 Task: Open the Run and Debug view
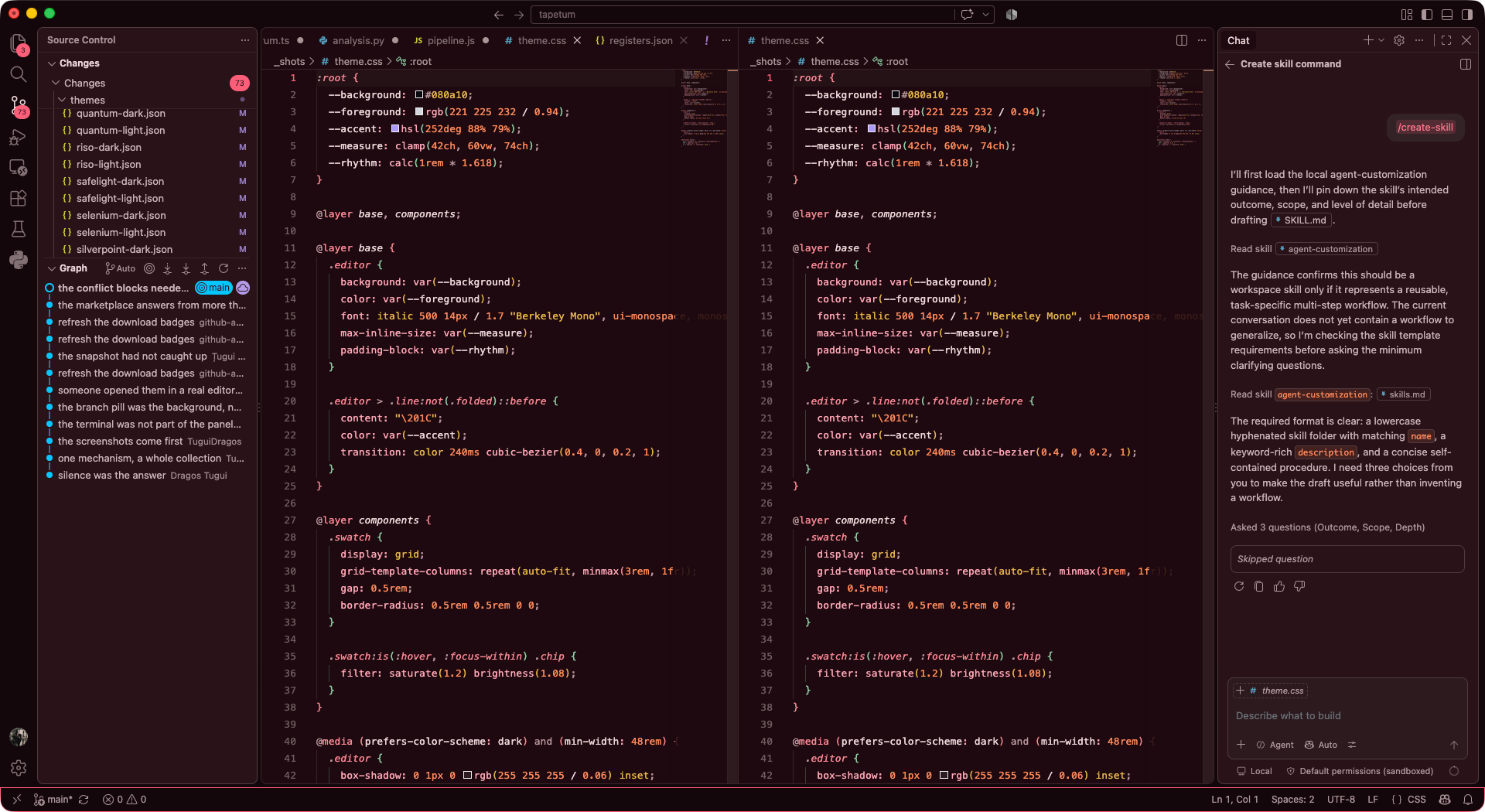point(19,137)
